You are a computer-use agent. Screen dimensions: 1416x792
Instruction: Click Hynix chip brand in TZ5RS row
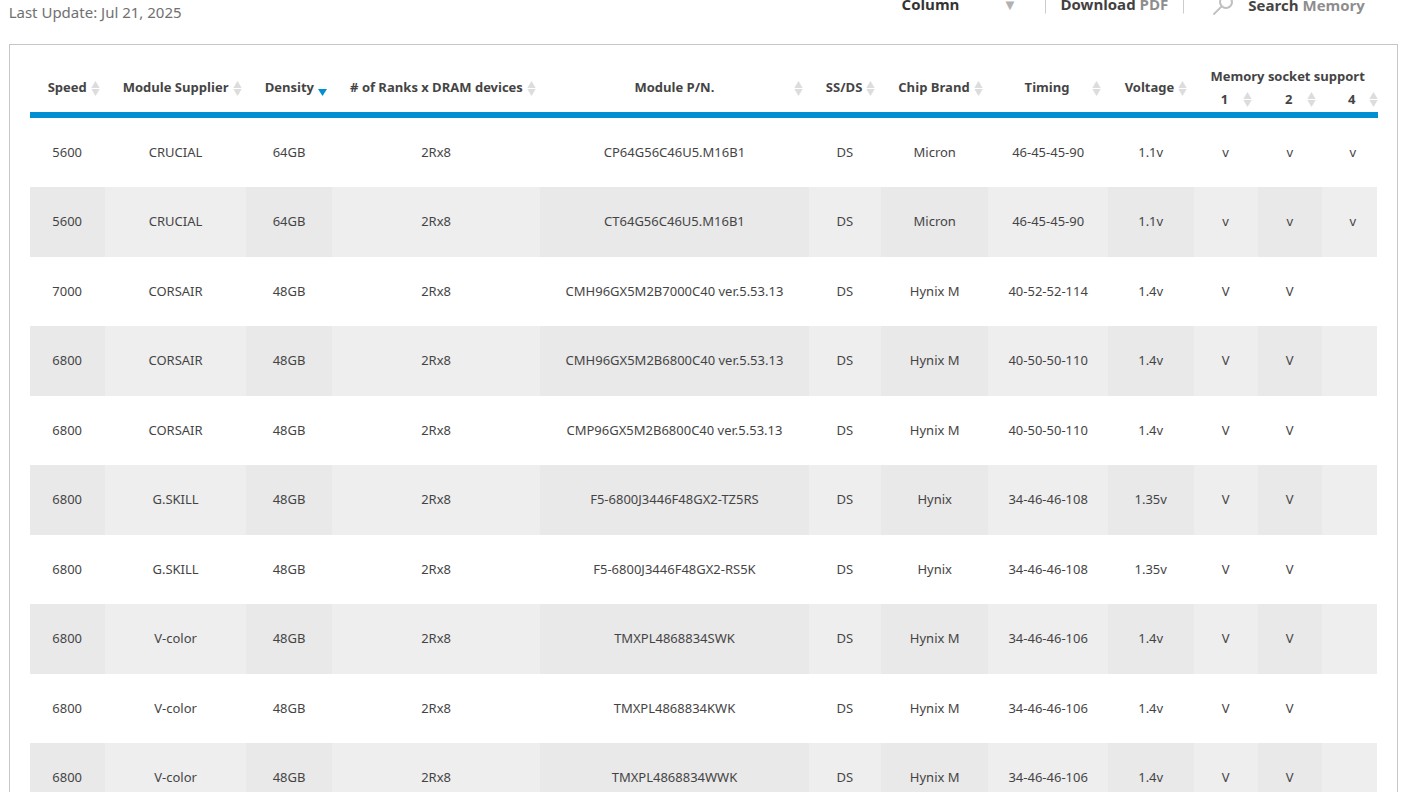pyautogui.click(x=934, y=500)
